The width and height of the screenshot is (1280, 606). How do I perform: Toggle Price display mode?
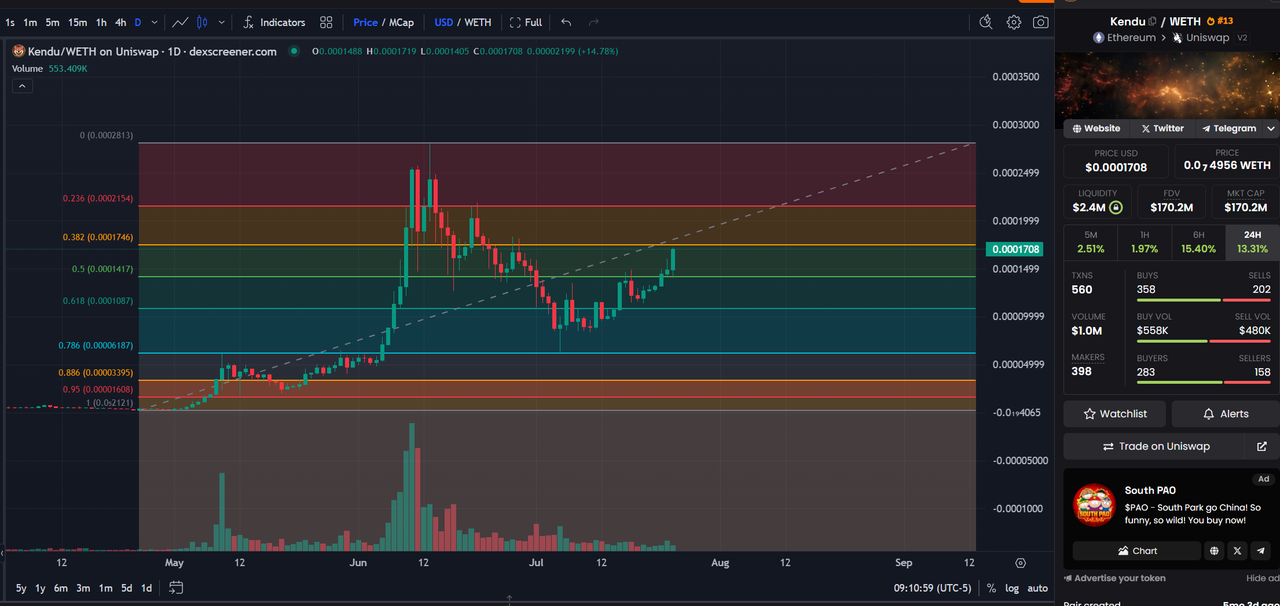click(x=365, y=22)
